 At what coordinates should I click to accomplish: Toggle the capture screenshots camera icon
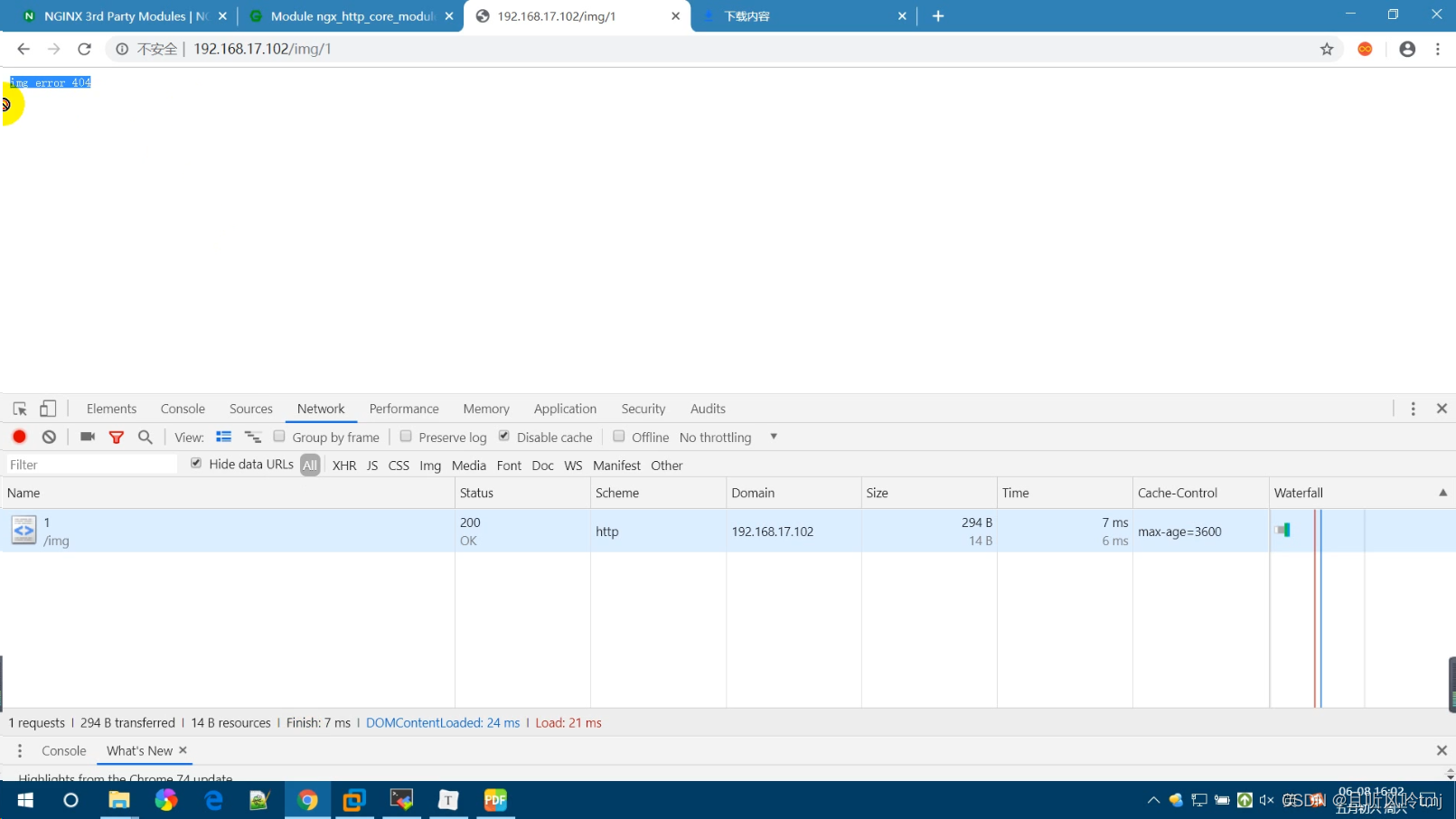88,437
